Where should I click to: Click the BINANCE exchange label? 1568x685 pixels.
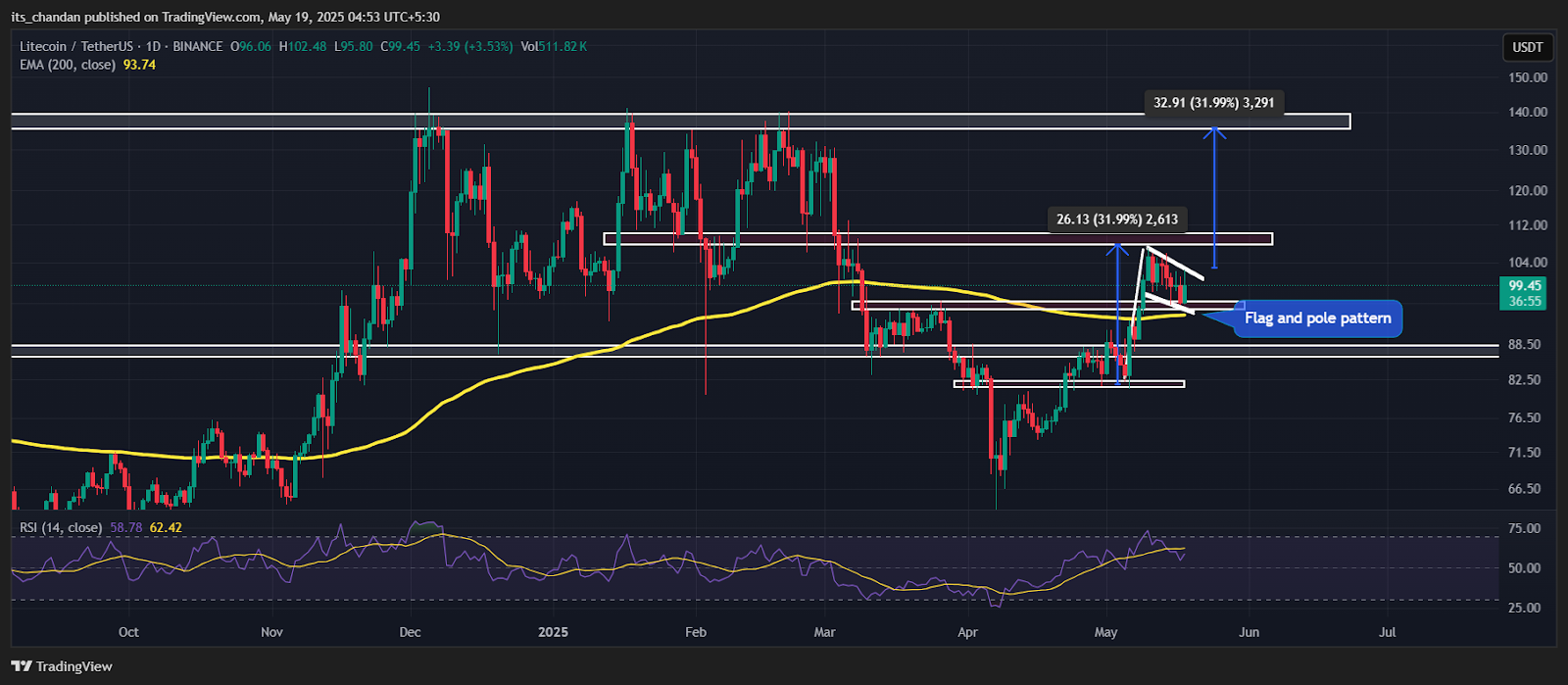click(x=199, y=46)
